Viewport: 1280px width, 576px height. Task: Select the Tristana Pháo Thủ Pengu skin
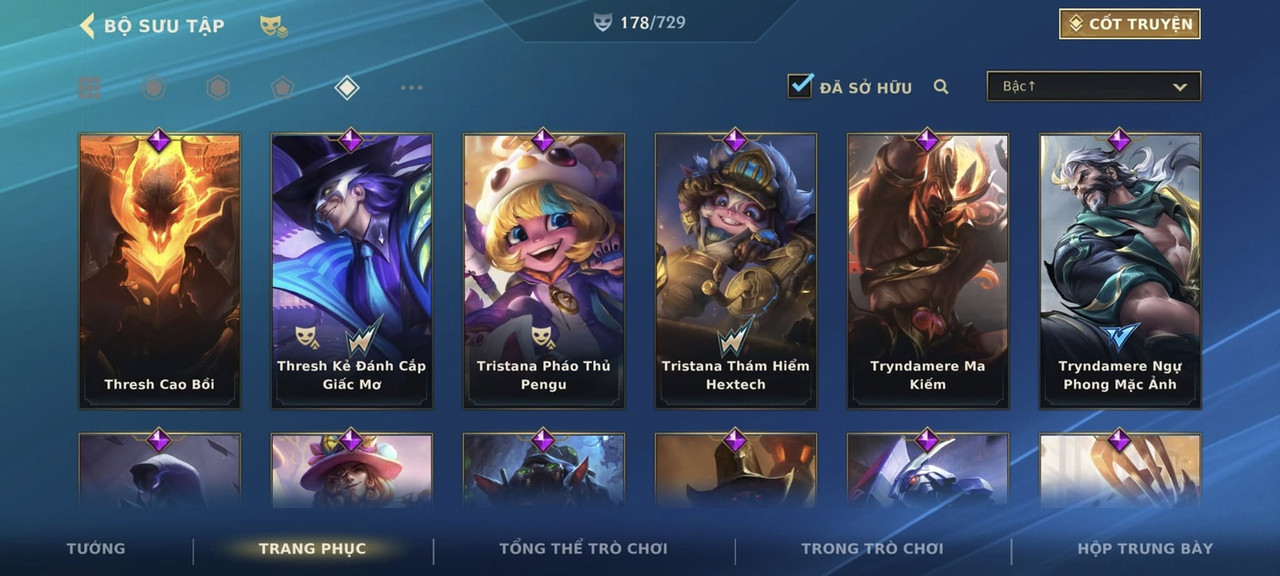click(544, 271)
